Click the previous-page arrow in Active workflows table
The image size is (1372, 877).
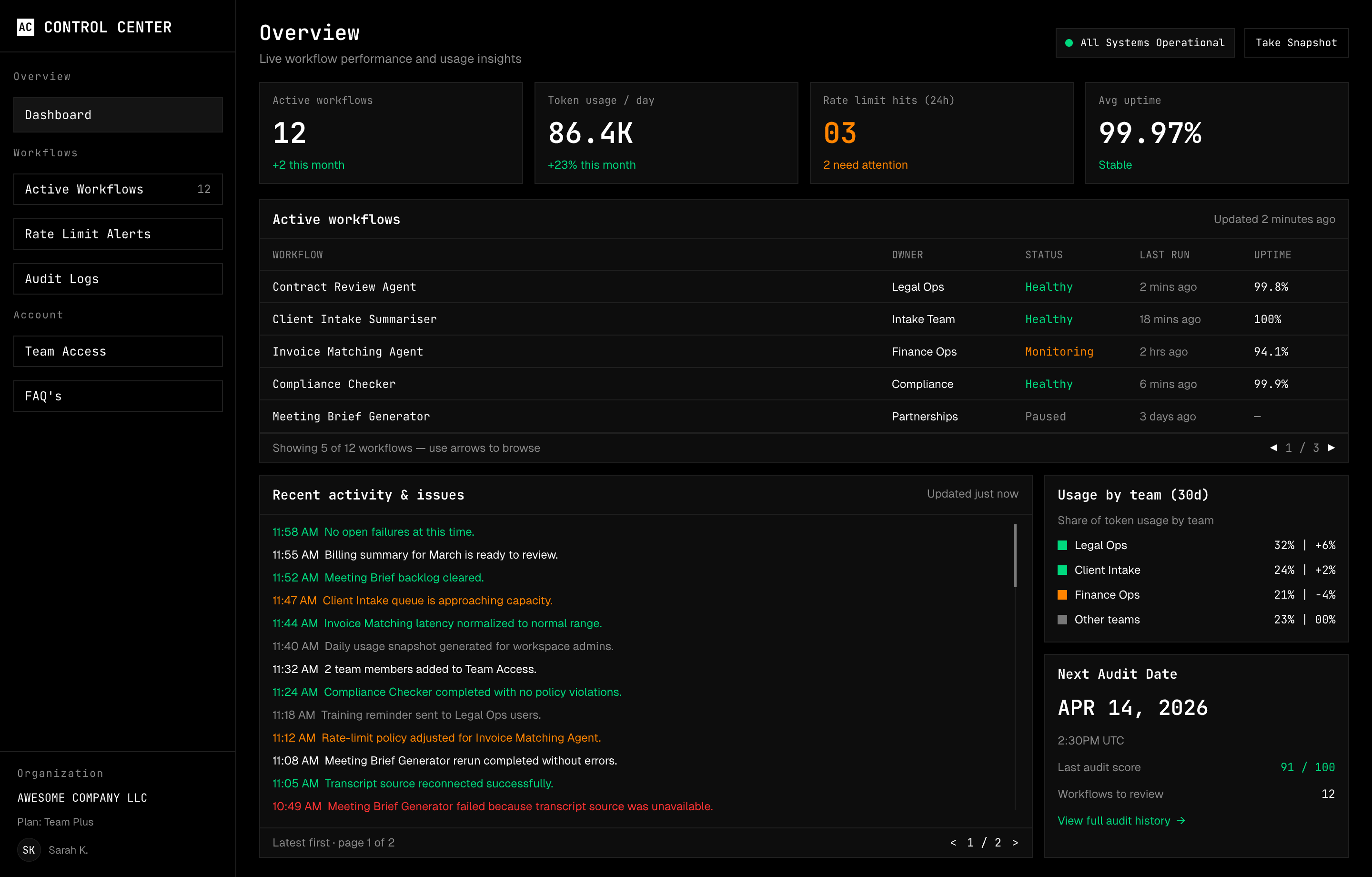(1274, 448)
